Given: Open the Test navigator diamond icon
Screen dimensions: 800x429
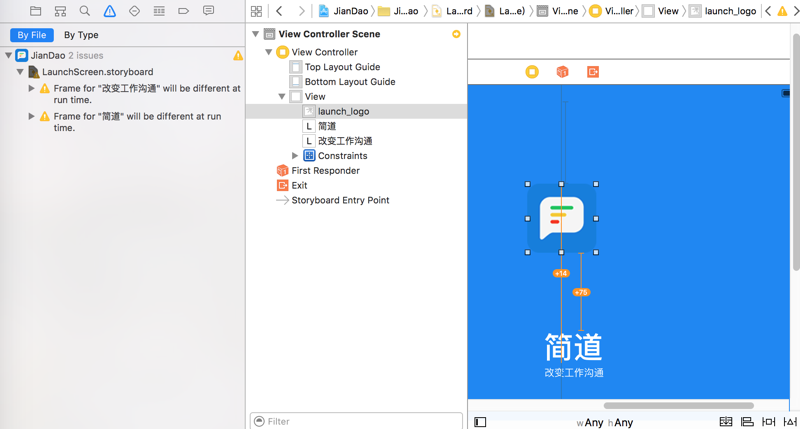Looking at the screenshot, I should pyautogui.click(x=134, y=11).
